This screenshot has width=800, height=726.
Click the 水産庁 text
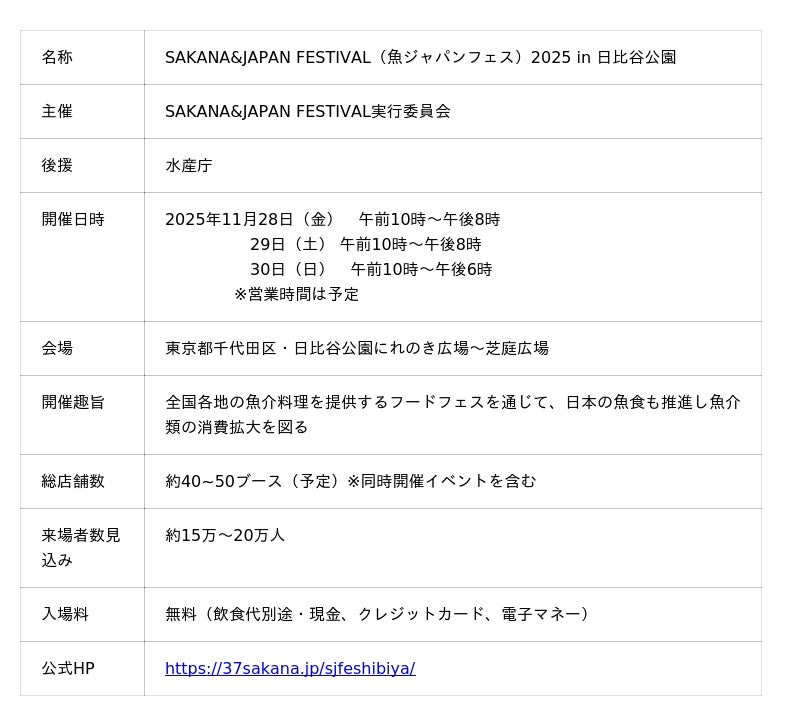188,165
